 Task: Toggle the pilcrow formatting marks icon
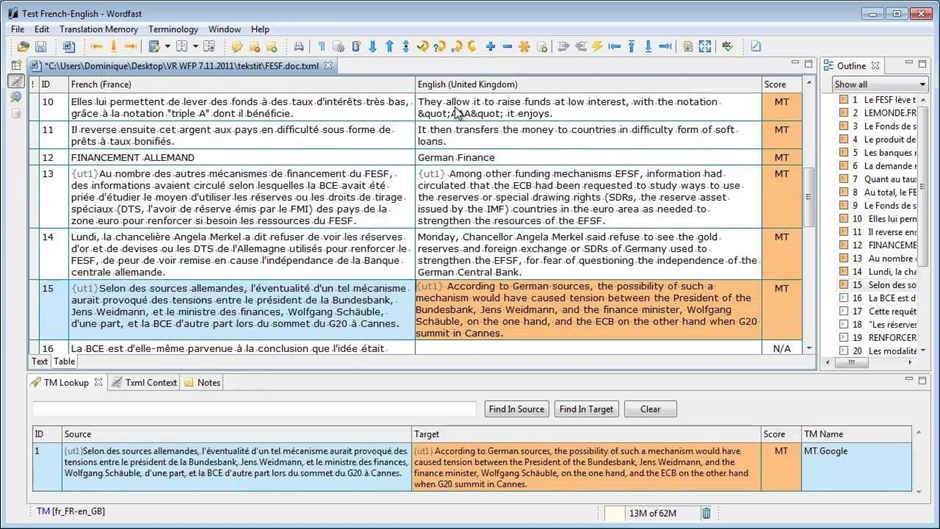pyautogui.click(x=322, y=47)
